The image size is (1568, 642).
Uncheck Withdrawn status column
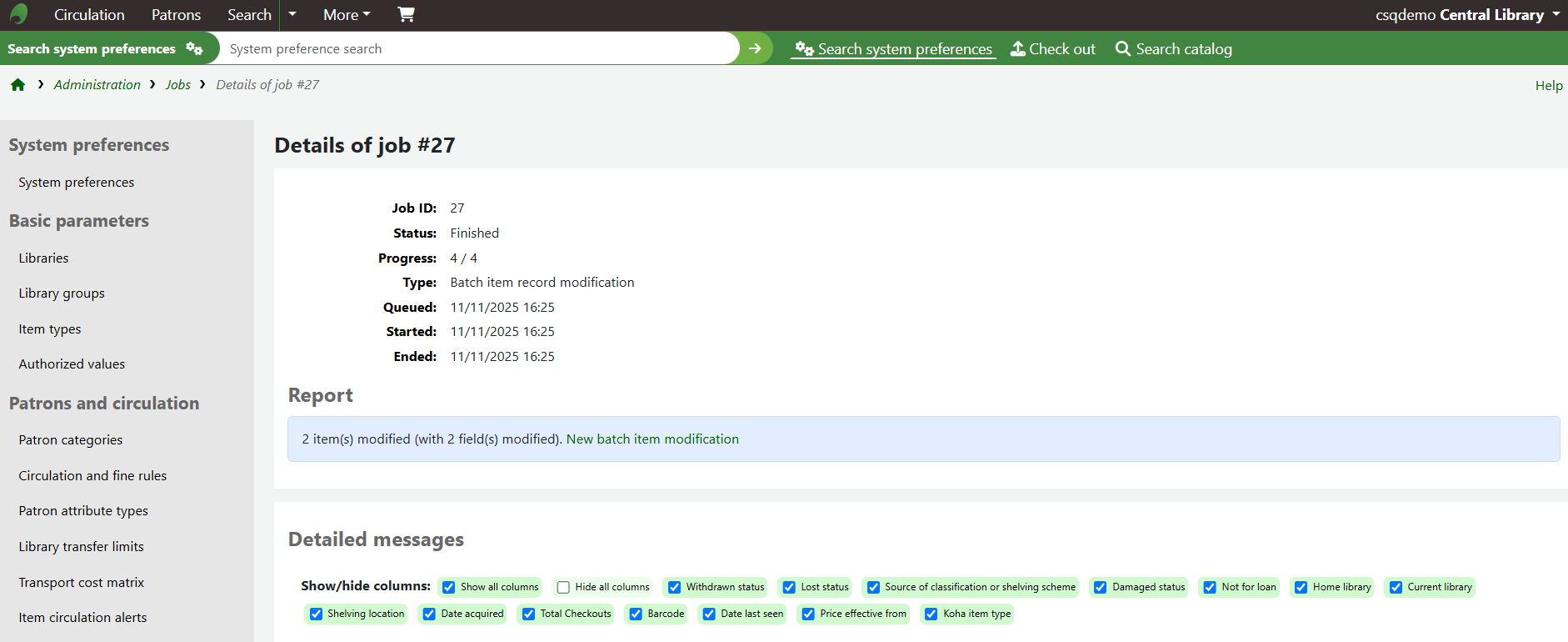tap(675, 587)
